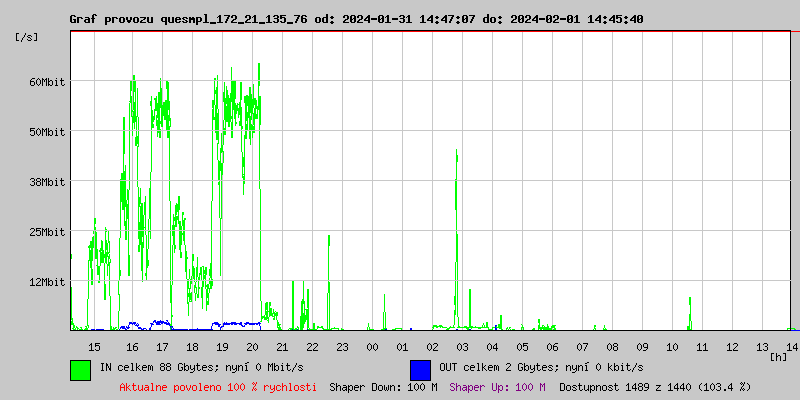Select the 12Mbit y-axis label
The width and height of the screenshot is (800, 400).
[x=47, y=282]
